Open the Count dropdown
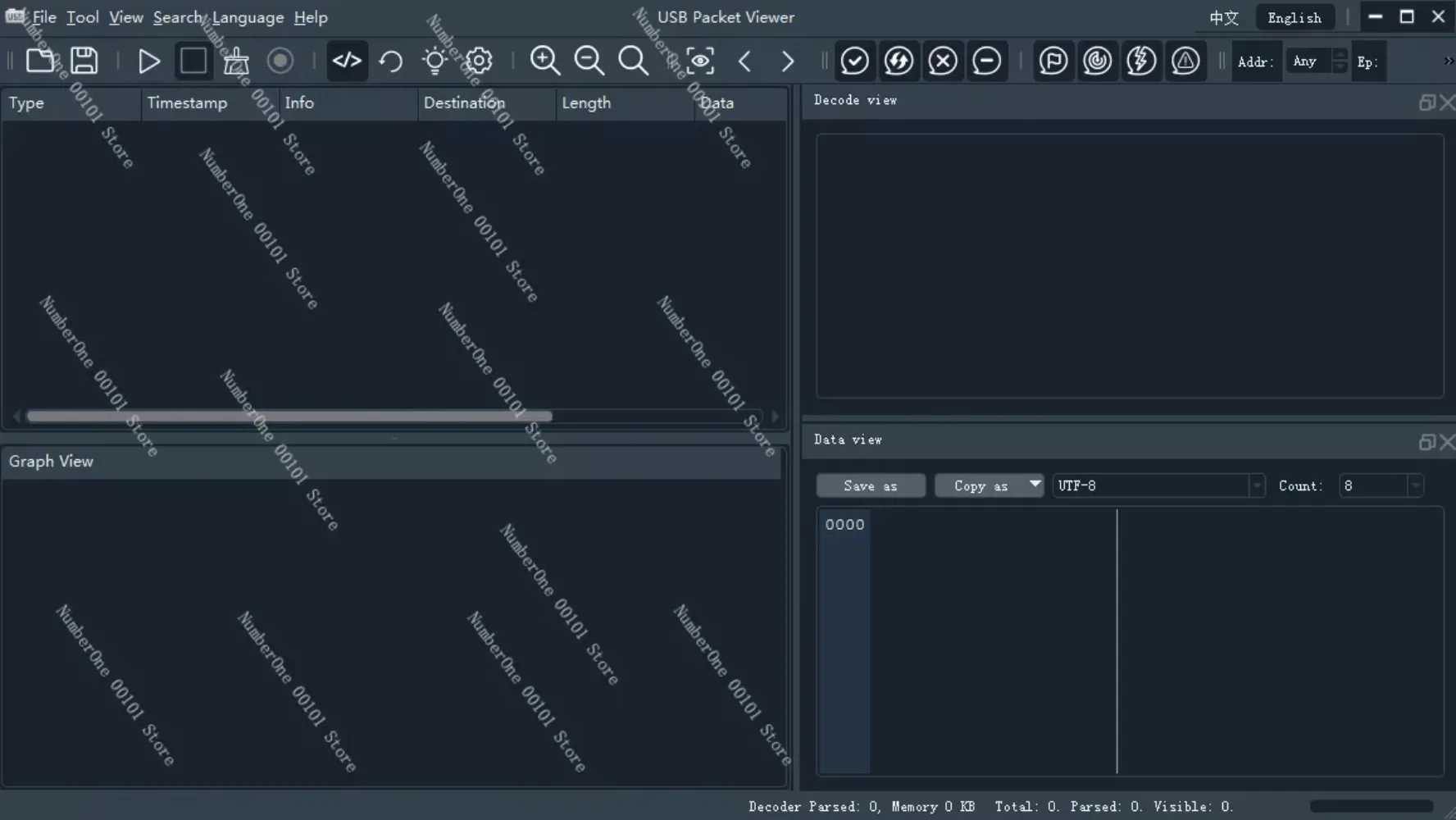 pyautogui.click(x=1414, y=485)
